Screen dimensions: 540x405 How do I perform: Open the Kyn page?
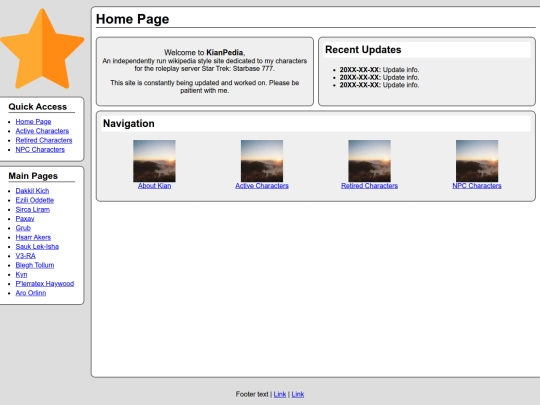21,274
